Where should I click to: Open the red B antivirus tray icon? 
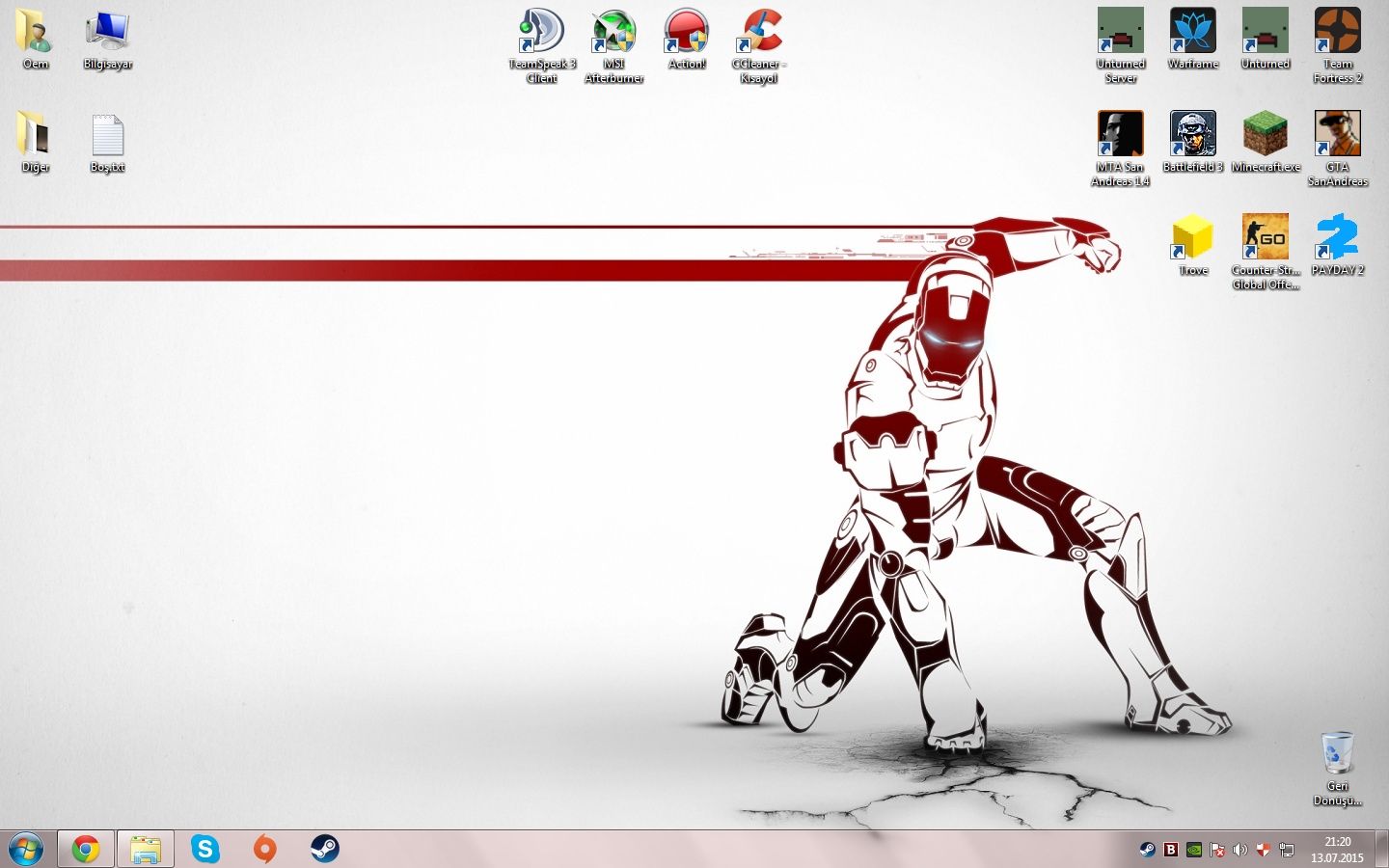[x=1171, y=850]
